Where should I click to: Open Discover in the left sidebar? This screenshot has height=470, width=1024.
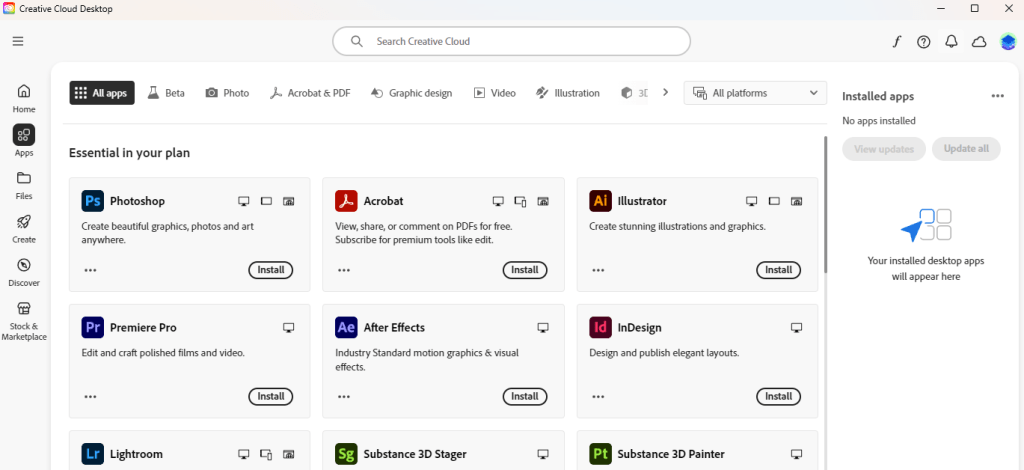click(24, 272)
